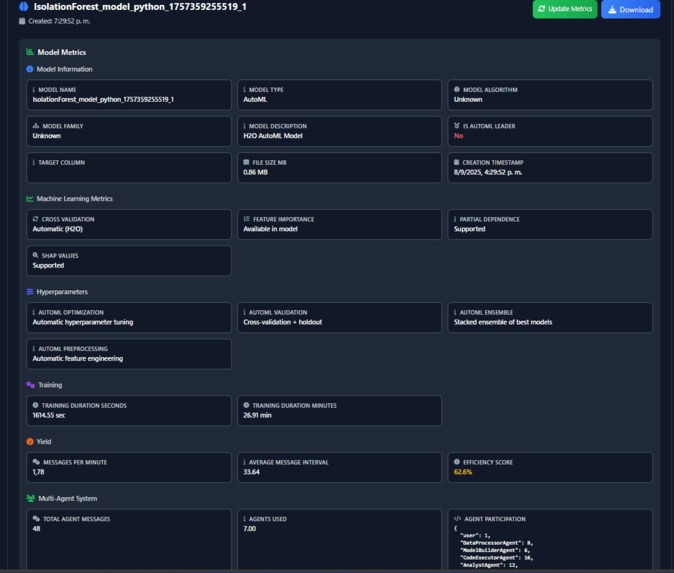Image resolution: width=674 pixels, height=573 pixels.
Task: Click the Model Metrics chart icon
Action: [x=30, y=52]
